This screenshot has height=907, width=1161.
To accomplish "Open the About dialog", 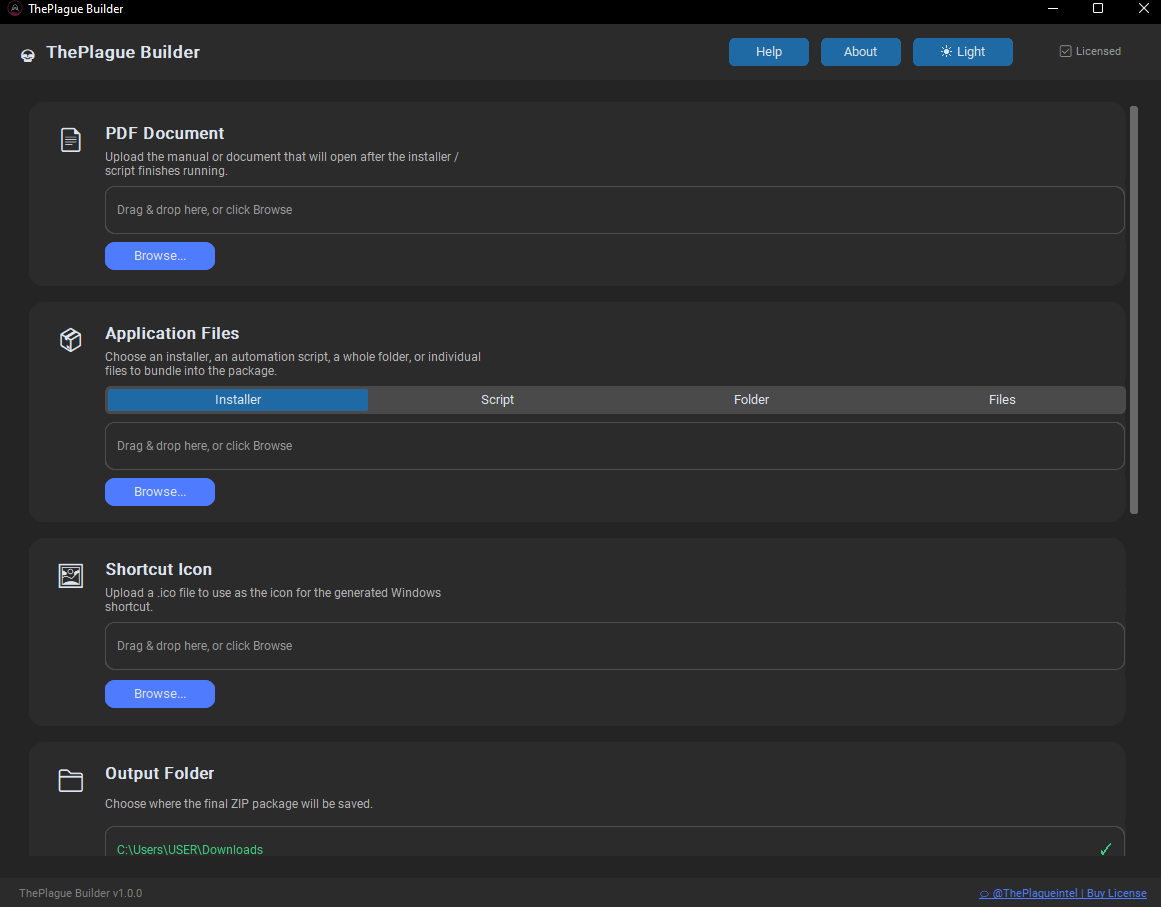I will point(860,52).
